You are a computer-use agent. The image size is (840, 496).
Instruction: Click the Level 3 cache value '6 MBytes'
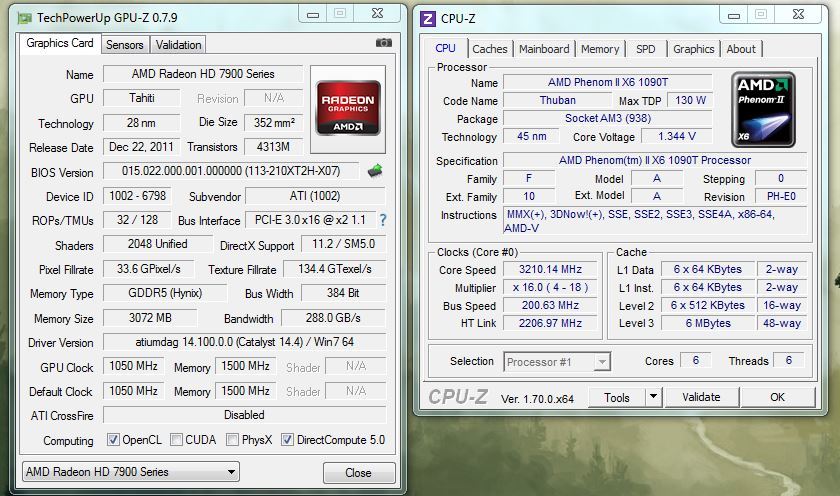point(708,324)
